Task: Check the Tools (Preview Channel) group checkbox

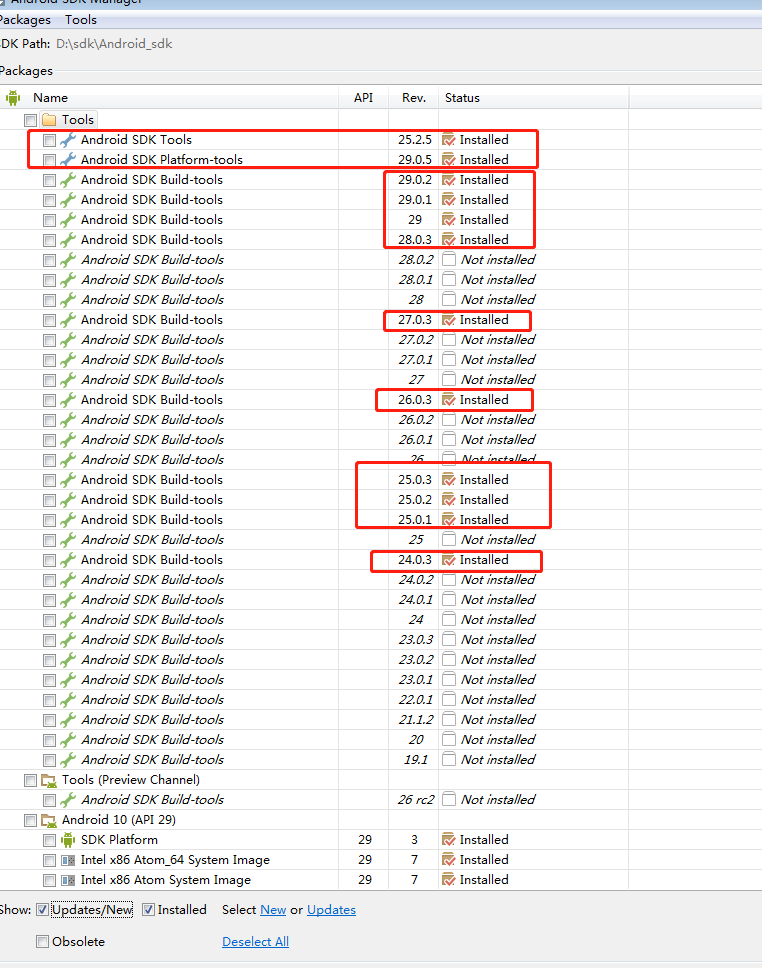Action: 30,781
